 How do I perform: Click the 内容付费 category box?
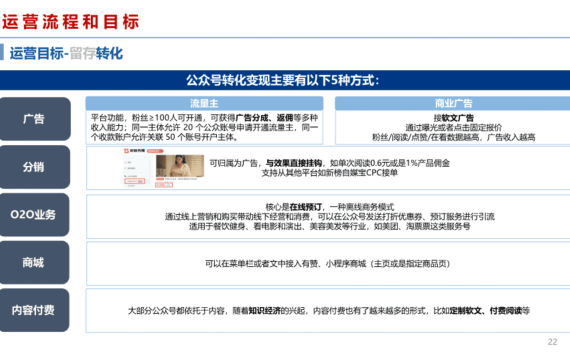coord(34,310)
